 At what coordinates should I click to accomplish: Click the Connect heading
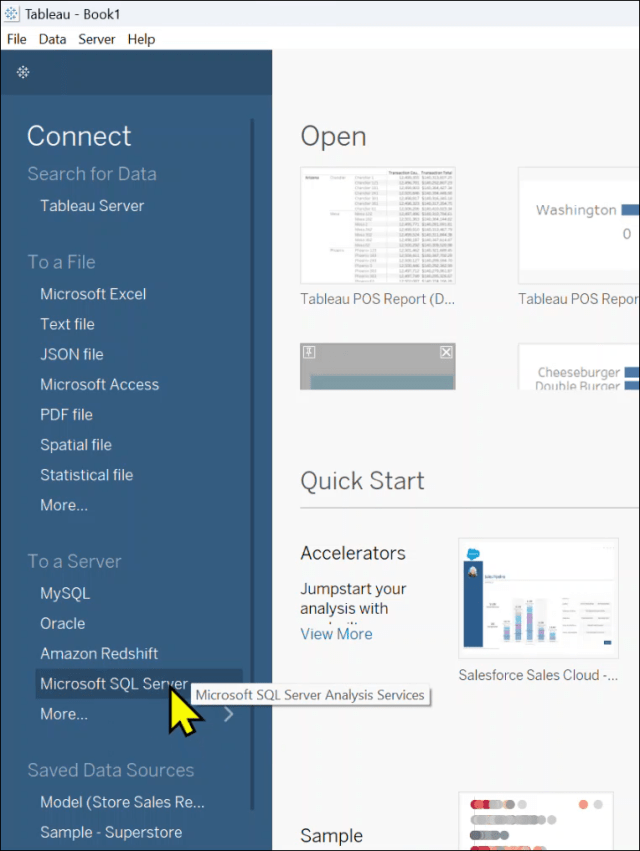tap(79, 136)
